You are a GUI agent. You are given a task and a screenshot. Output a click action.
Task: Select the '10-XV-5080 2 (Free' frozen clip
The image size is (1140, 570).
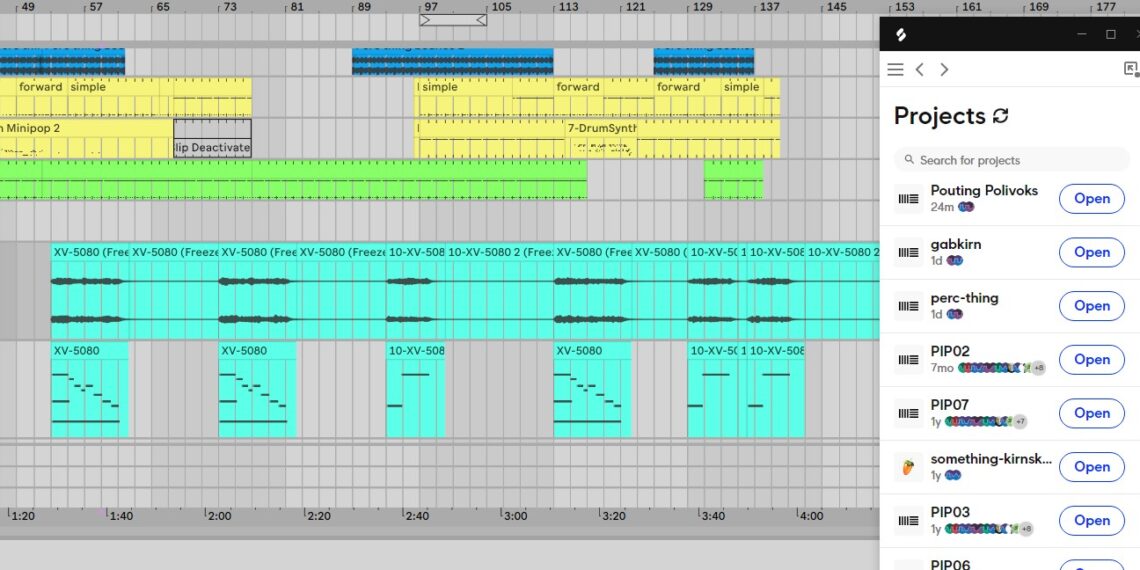click(x=499, y=291)
